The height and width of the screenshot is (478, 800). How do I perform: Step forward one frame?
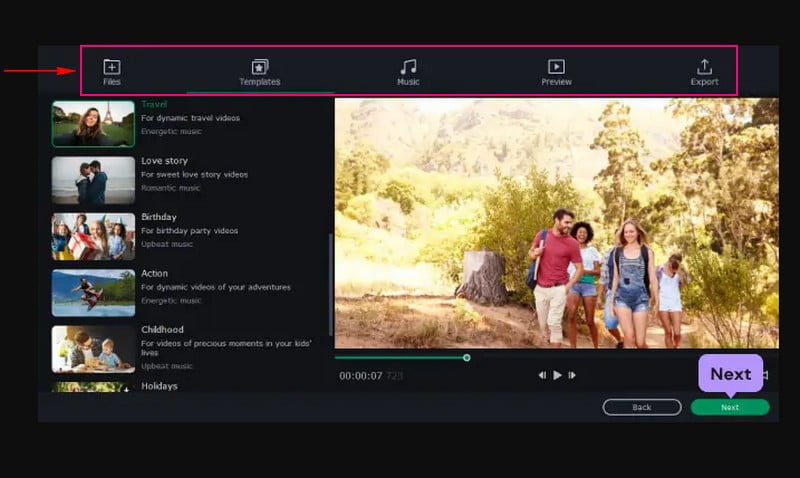click(x=572, y=375)
